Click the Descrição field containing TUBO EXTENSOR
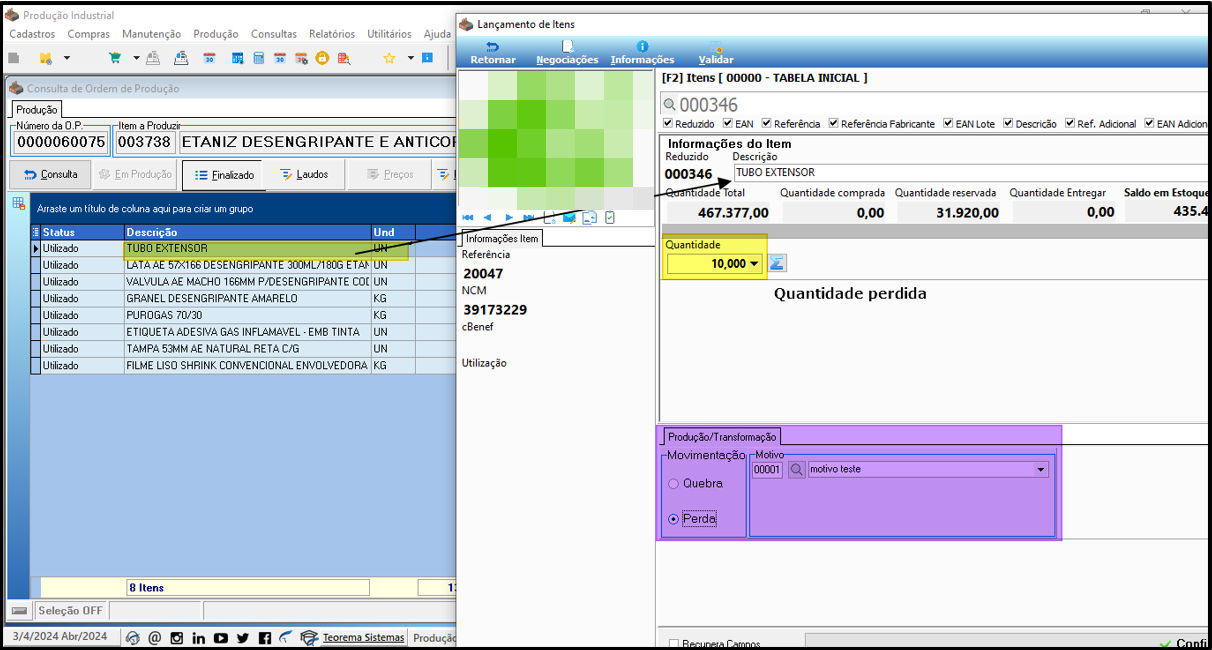The height and width of the screenshot is (650, 1212). [969, 172]
